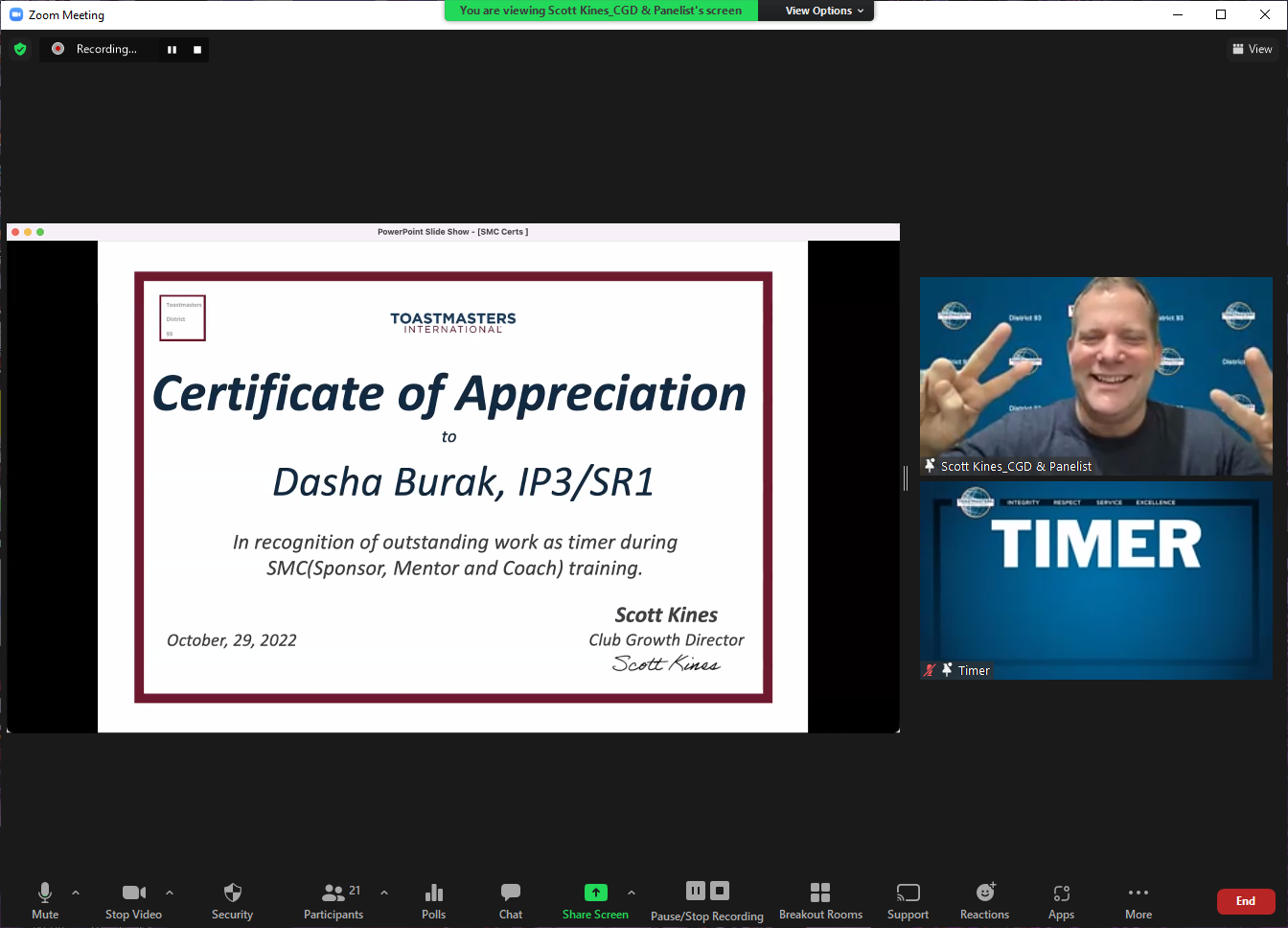Image resolution: width=1288 pixels, height=928 pixels.
Task: Click the green encryption shield icon
Action: [20, 49]
